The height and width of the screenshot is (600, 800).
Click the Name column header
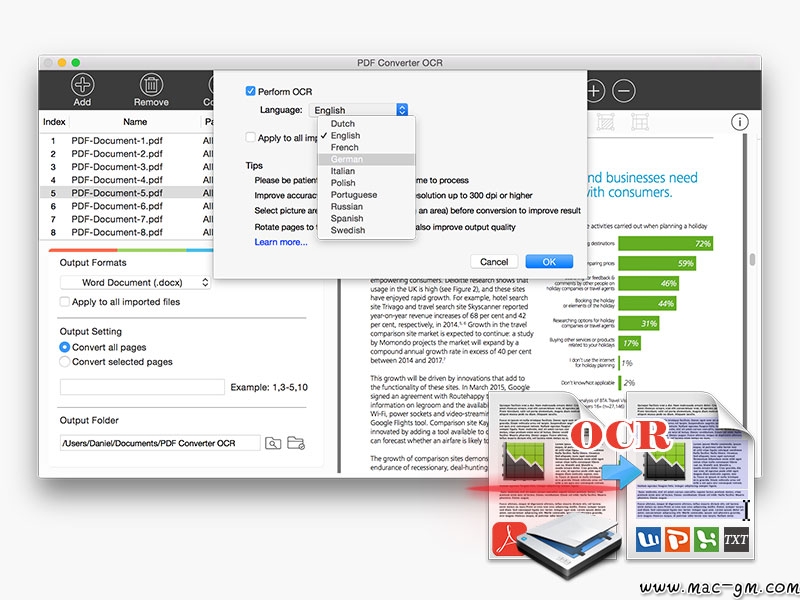pyautogui.click(x=135, y=121)
